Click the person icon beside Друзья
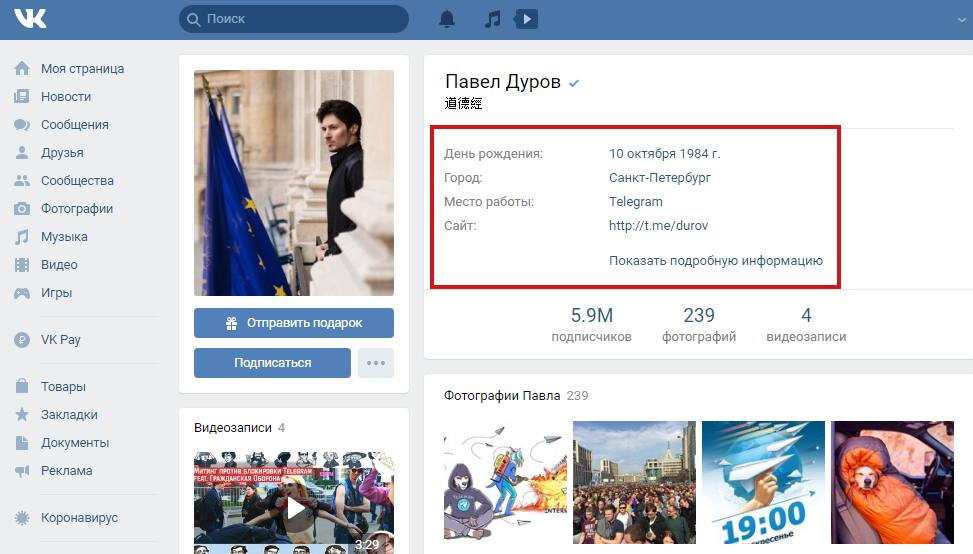The width and height of the screenshot is (973, 554). point(22,153)
